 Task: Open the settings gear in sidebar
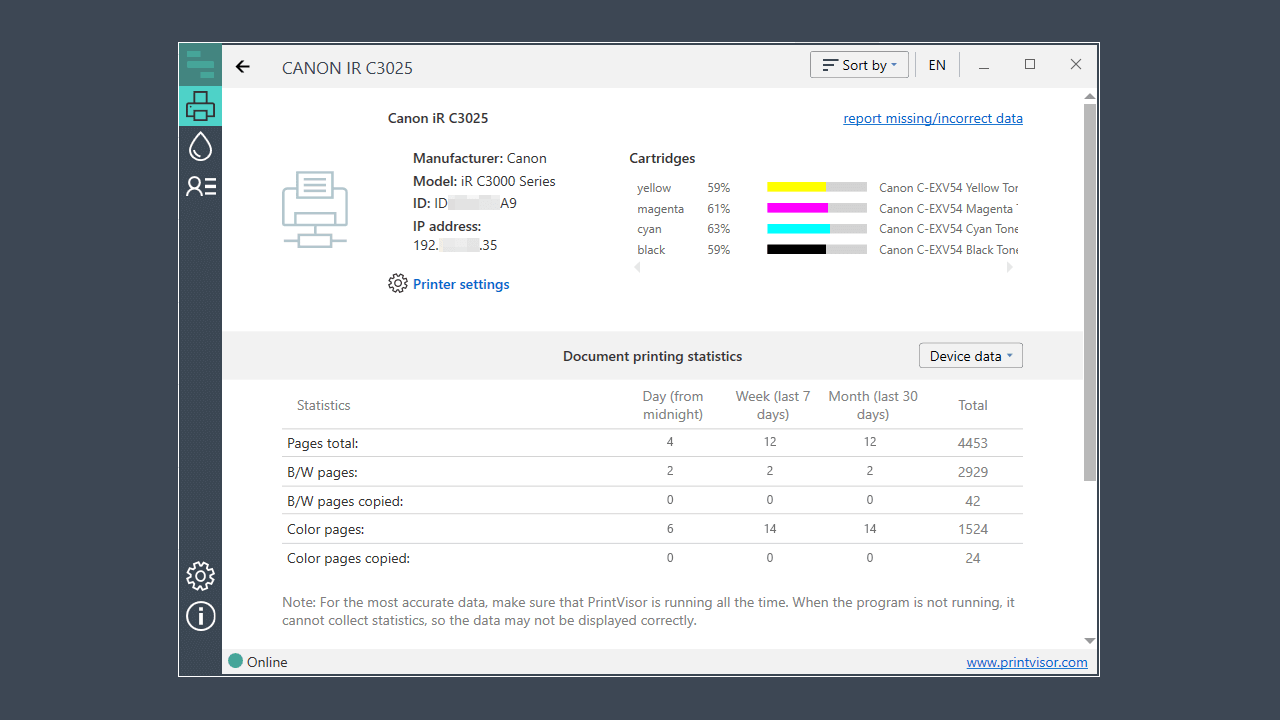[x=200, y=576]
